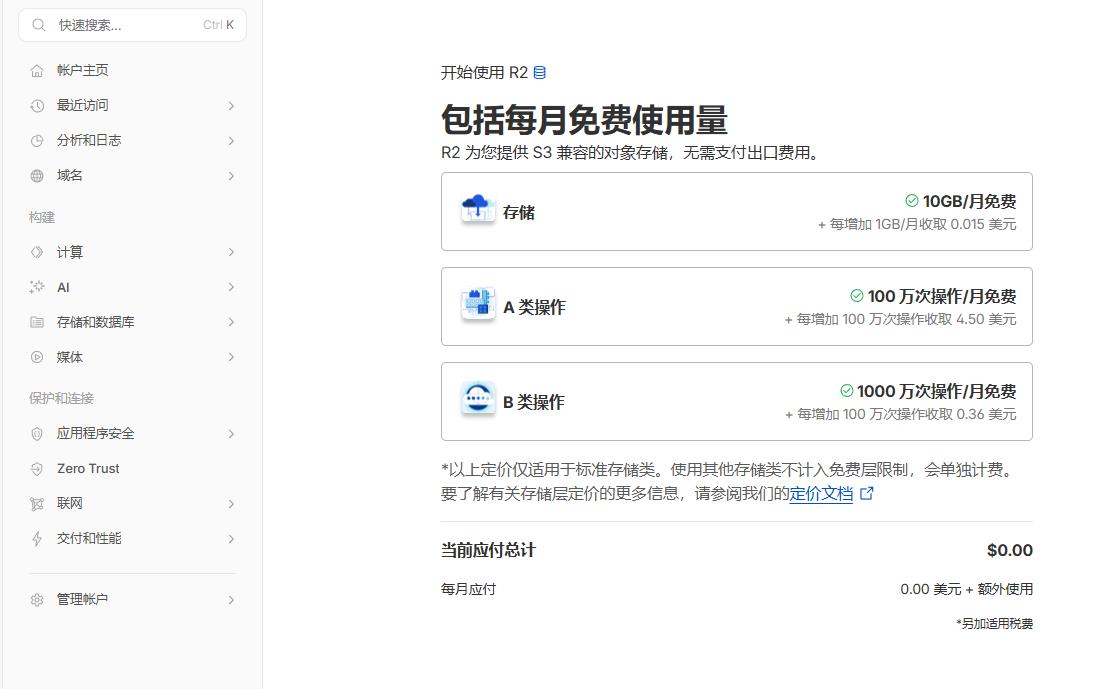
Task: Click the 0.00 美元 + 额外使用 text
Action: [x=967, y=589]
